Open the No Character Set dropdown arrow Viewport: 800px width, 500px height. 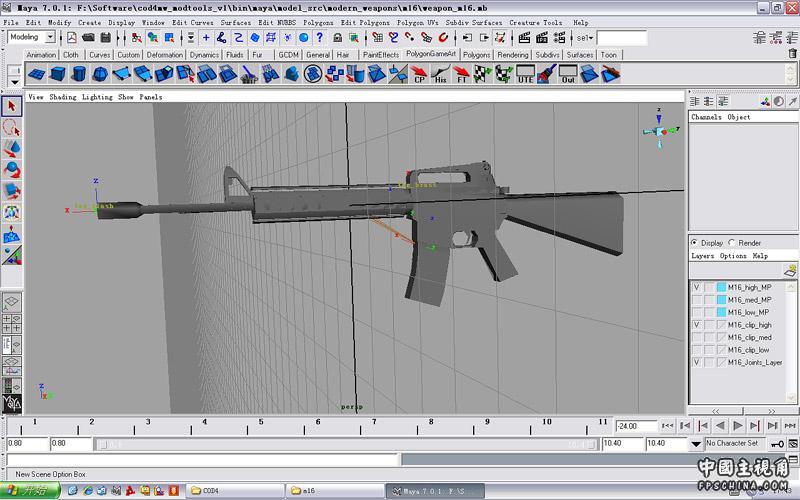[x=696, y=444]
